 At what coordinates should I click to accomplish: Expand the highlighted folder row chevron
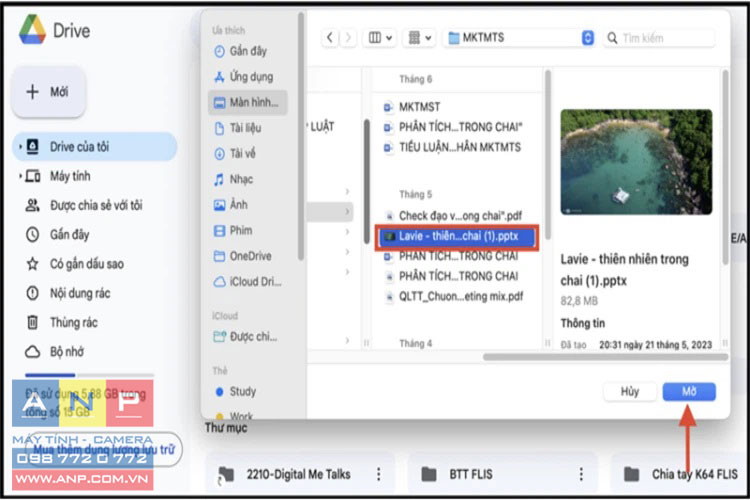tap(347, 211)
